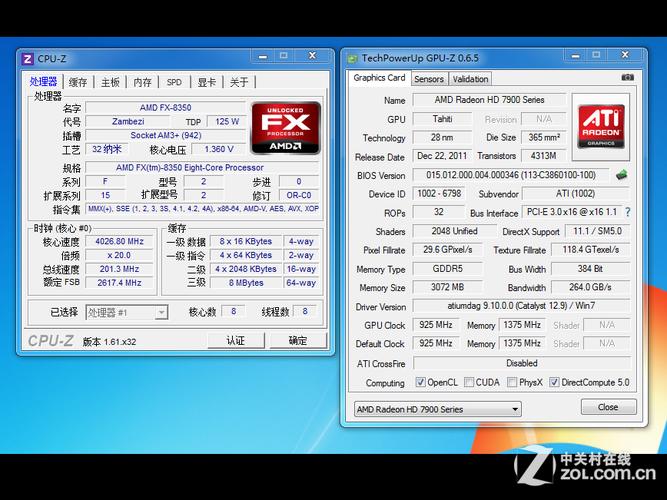This screenshot has width=667, height=500.
Task: Click the 2048 Unified shaders value
Action: [x=455, y=231]
